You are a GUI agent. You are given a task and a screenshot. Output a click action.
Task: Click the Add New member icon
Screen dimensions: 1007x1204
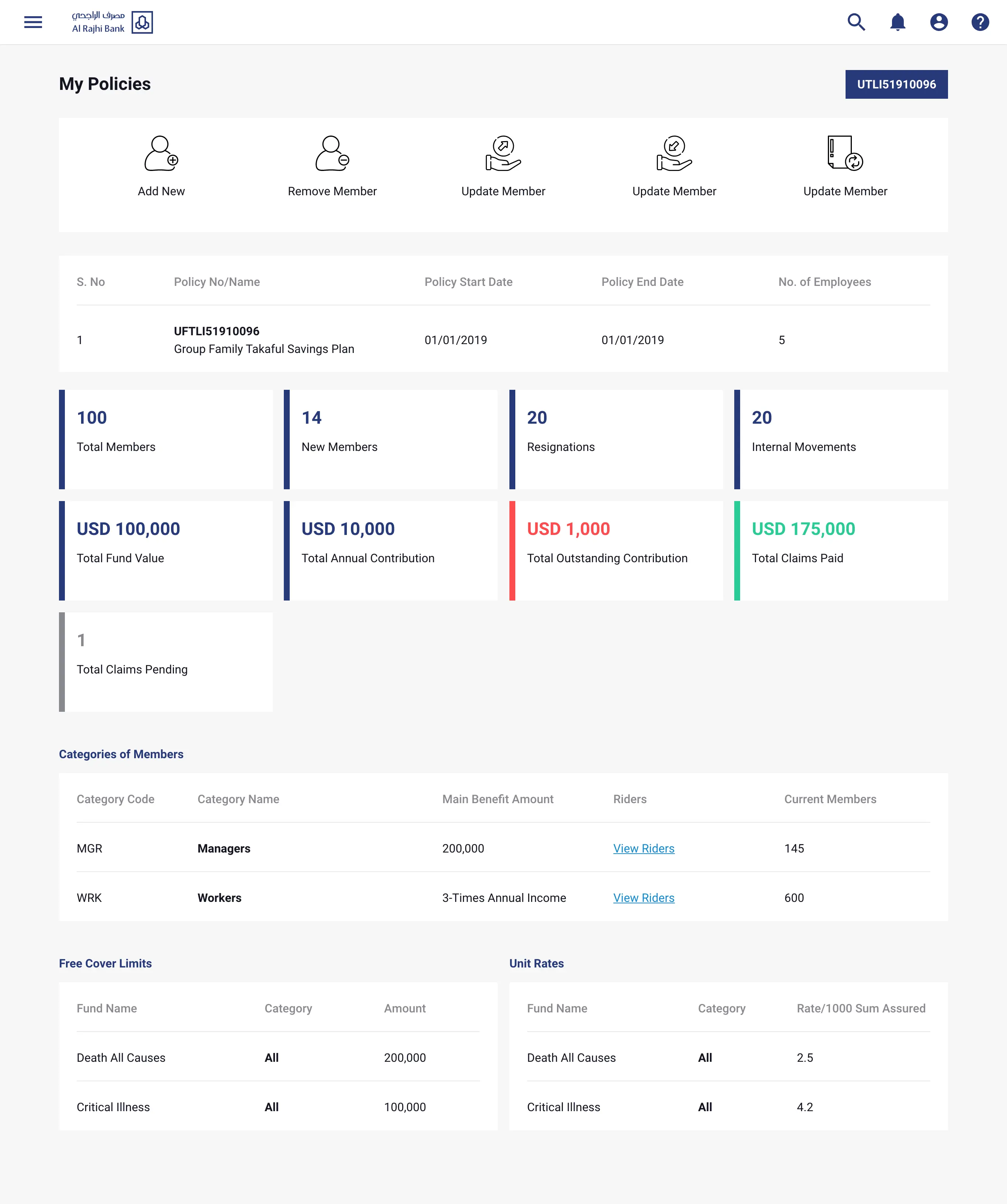161,154
